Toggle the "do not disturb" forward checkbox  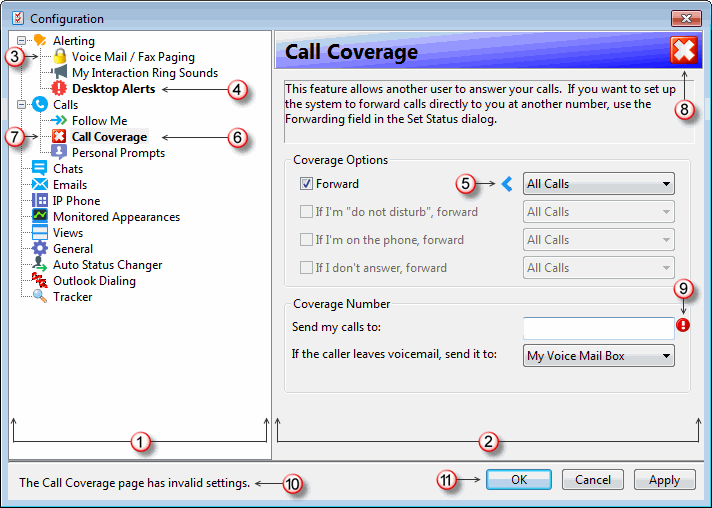pyautogui.click(x=307, y=212)
